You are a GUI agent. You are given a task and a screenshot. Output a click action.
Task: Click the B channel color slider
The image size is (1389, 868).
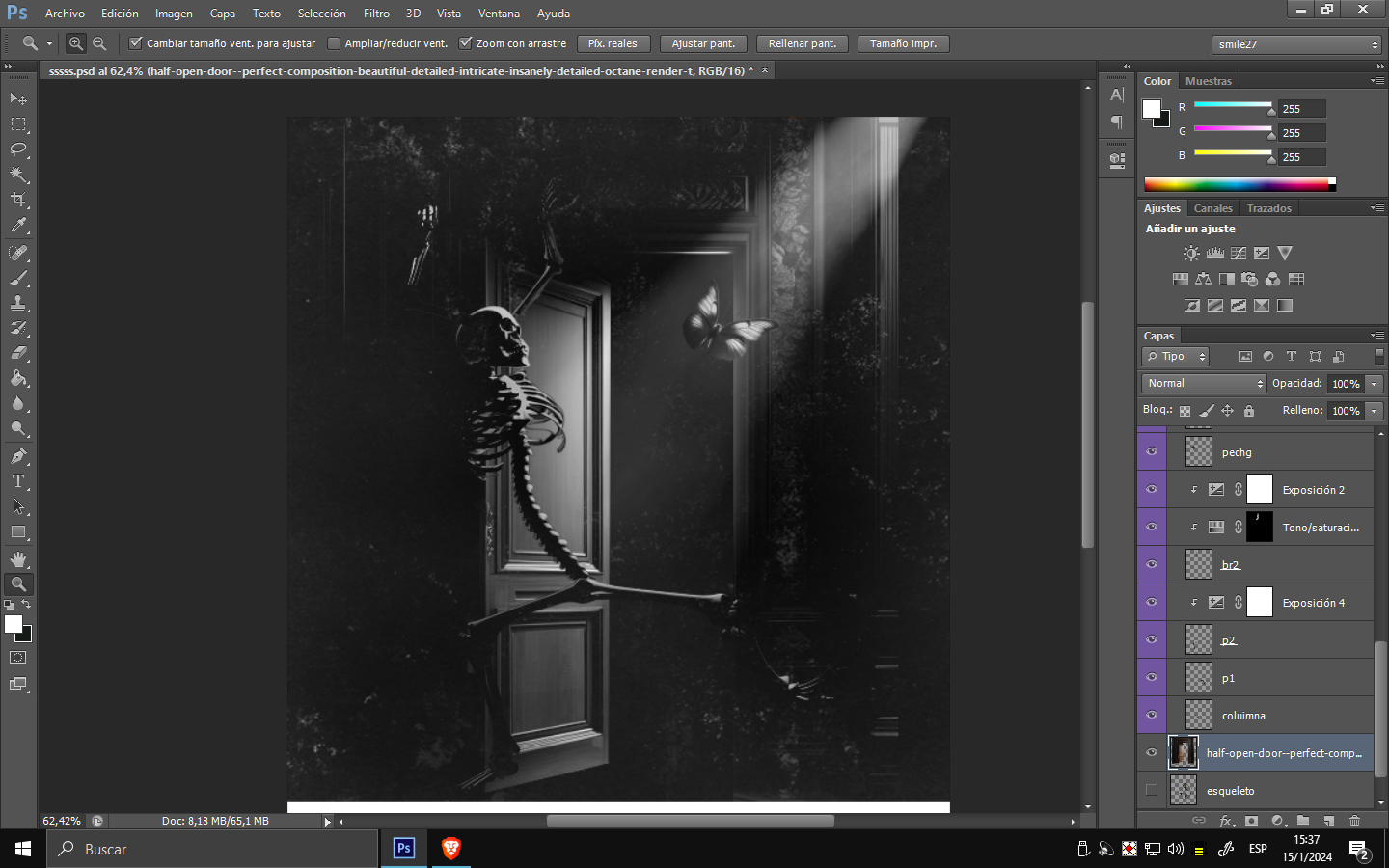[1233, 152]
